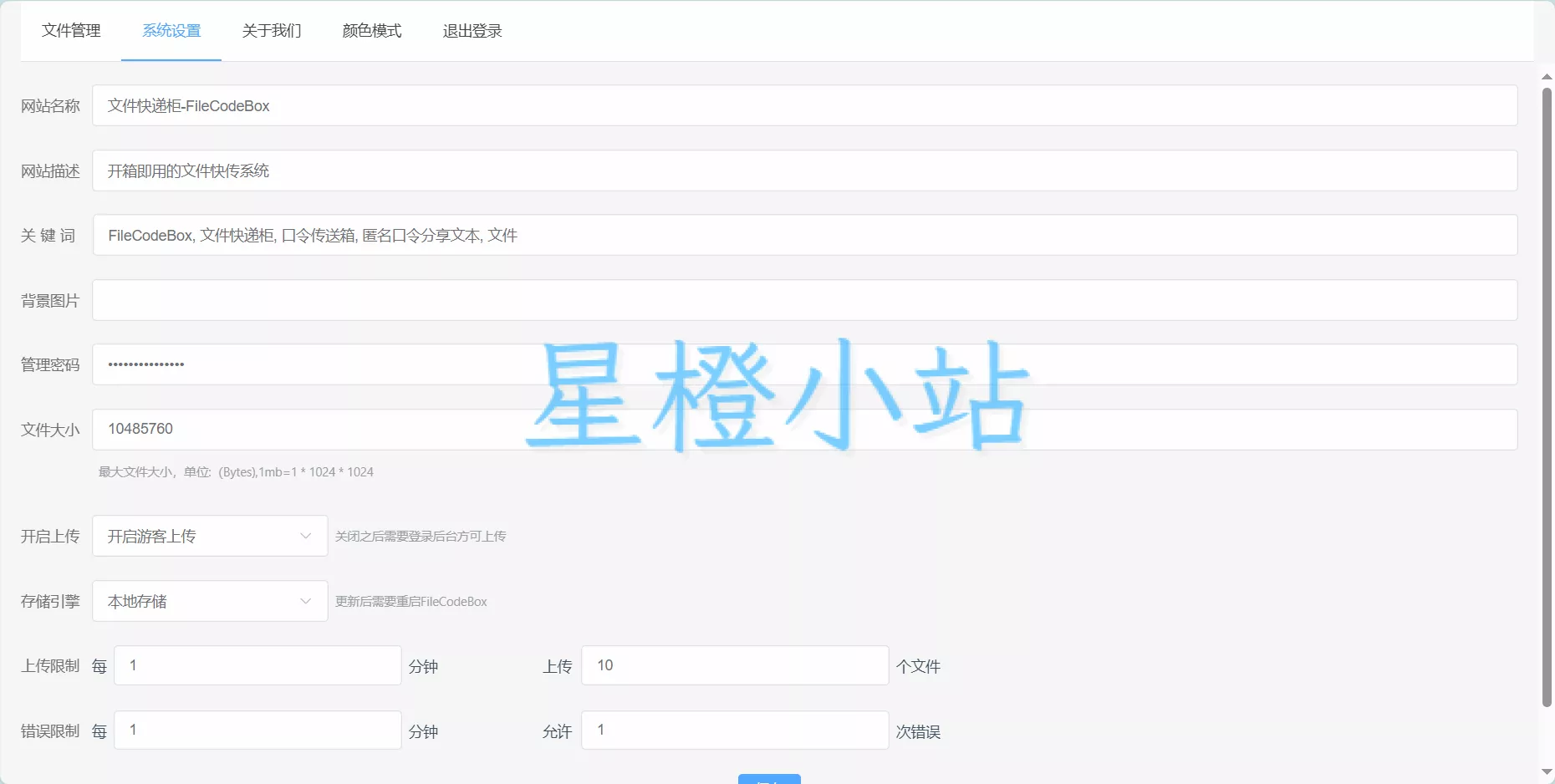1555x784 pixels.
Task: Select the 系统设置 tab
Action: click(x=171, y=31)
